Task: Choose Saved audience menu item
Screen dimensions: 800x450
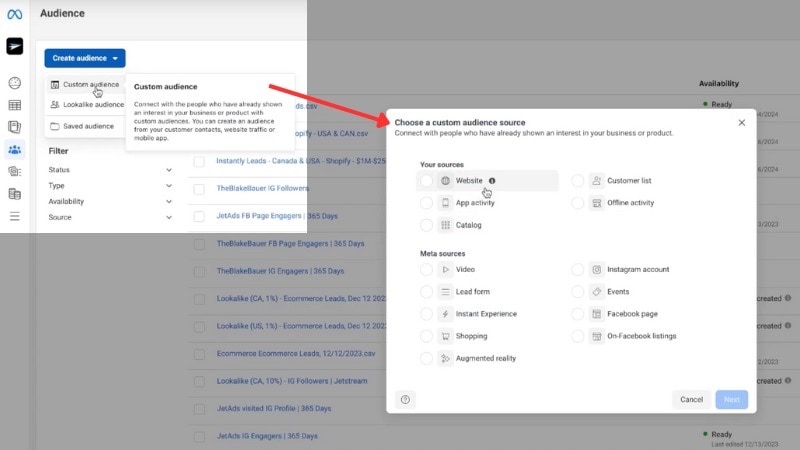Action: tap(85, 126)
